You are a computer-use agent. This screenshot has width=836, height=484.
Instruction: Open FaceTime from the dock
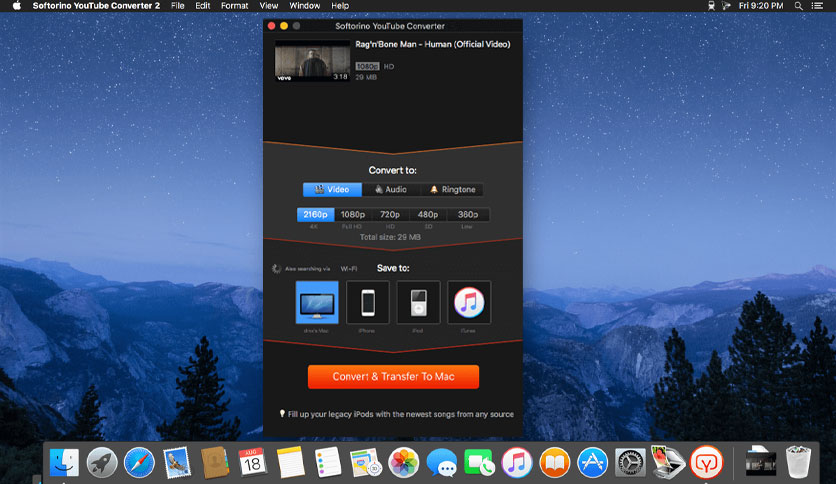479,462
